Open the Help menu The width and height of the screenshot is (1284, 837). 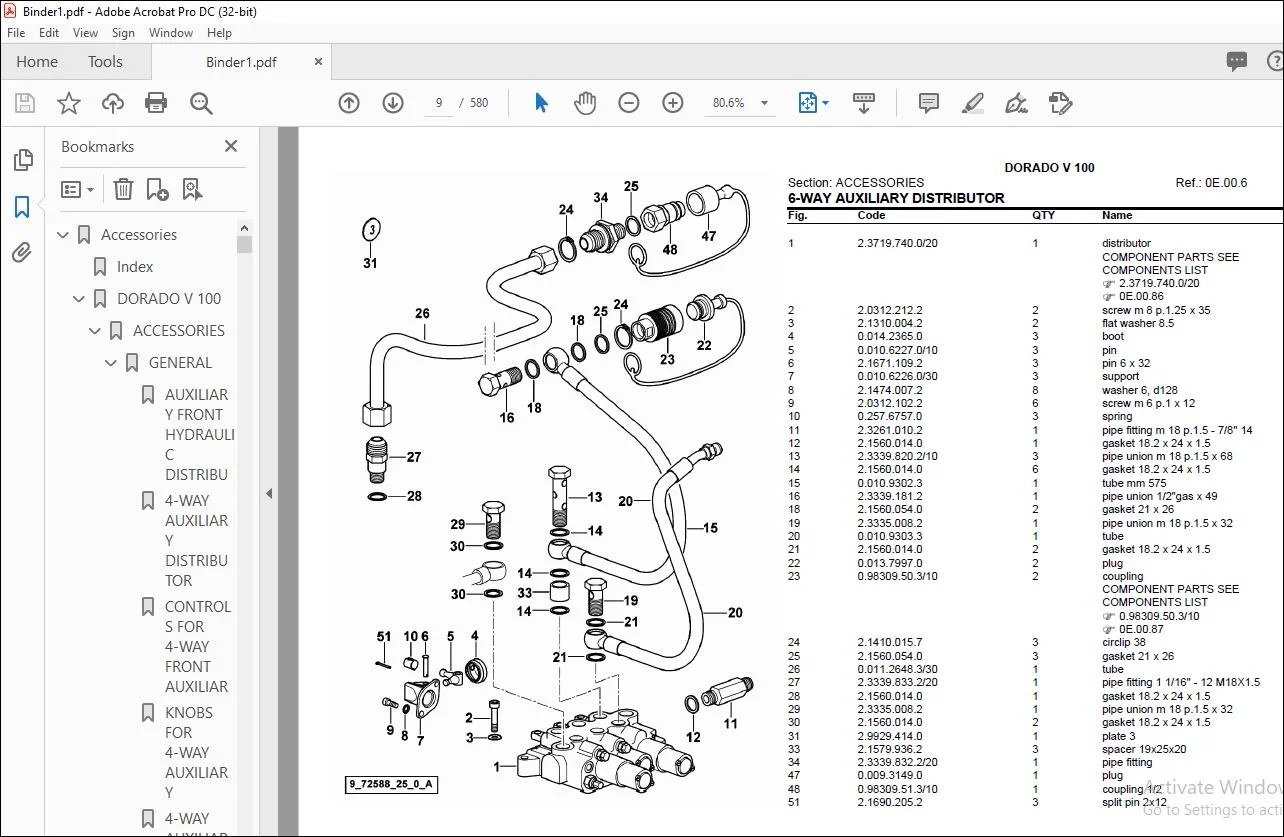tap(219, 33)
